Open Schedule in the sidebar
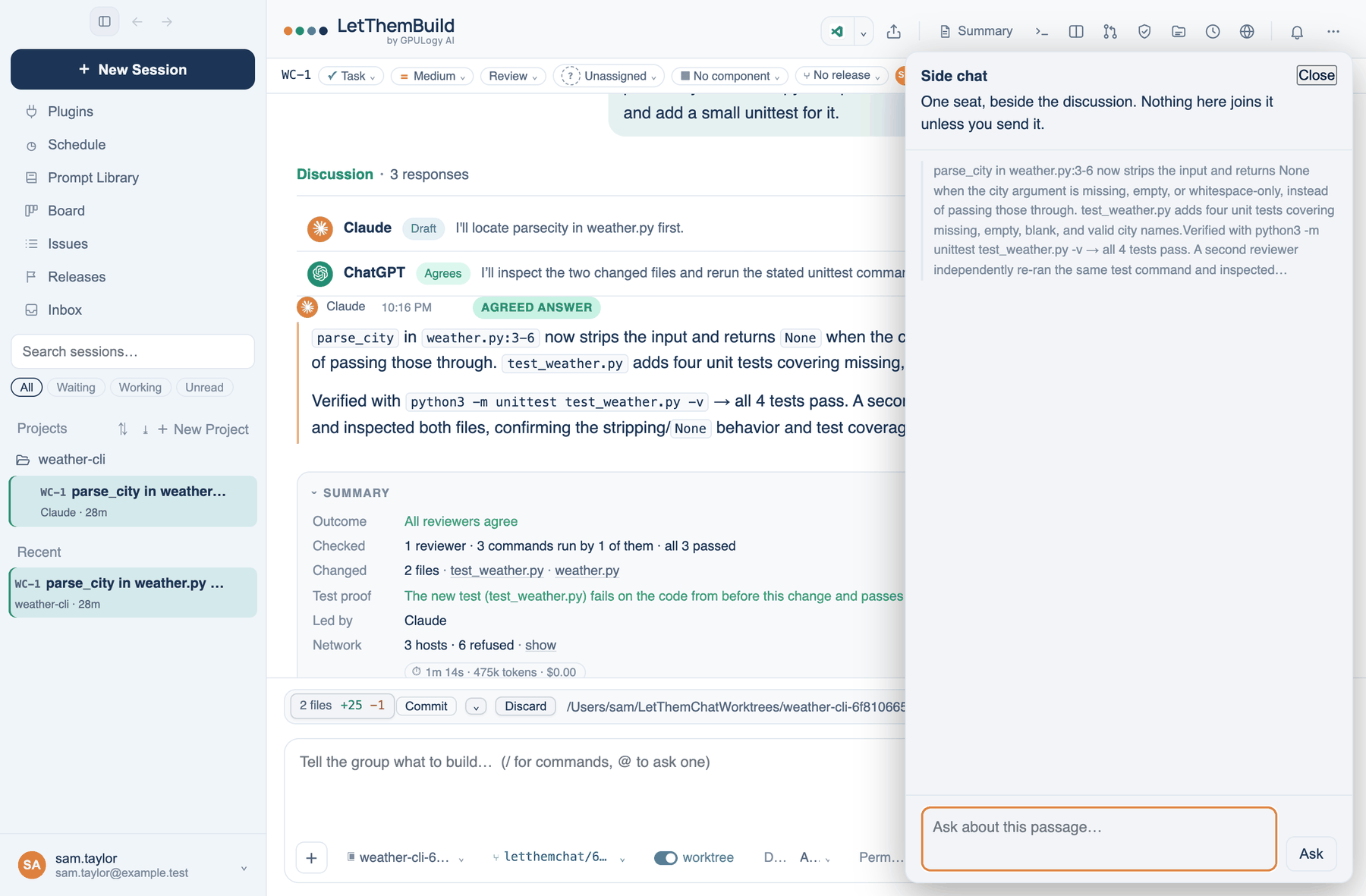Viewport: 1366px width, 896px height. point(77,145)
